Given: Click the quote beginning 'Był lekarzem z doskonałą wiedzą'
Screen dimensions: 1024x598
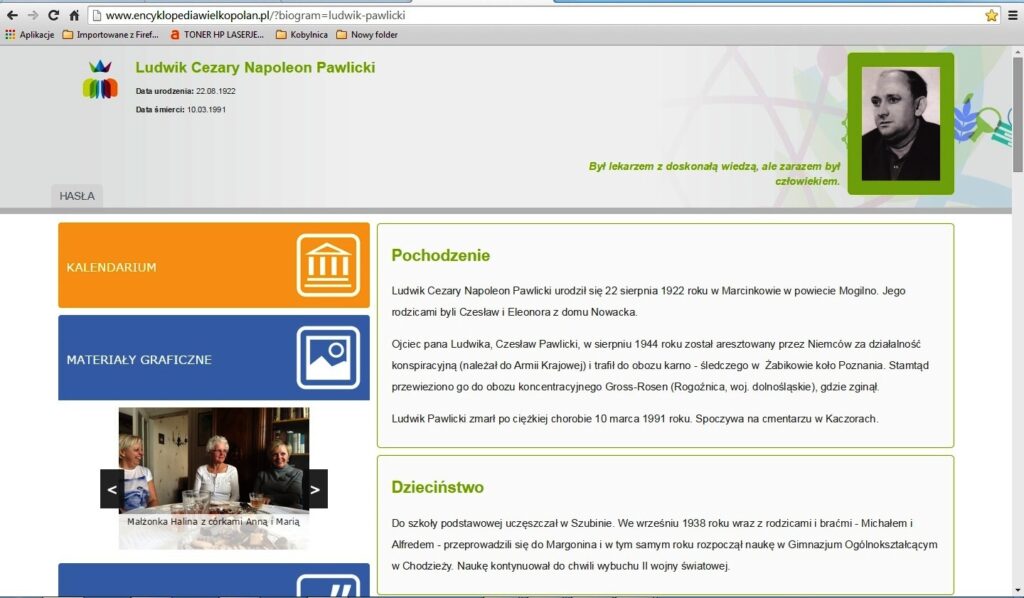Looking at the screenshot, I should pos(714,174).
